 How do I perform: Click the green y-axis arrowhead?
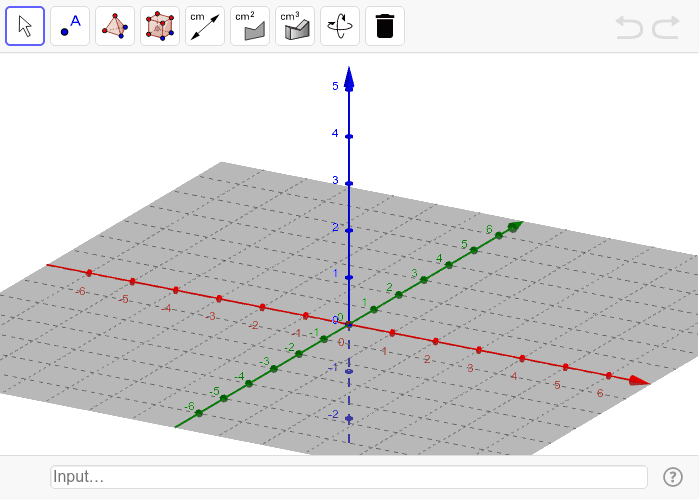point(515,226)
